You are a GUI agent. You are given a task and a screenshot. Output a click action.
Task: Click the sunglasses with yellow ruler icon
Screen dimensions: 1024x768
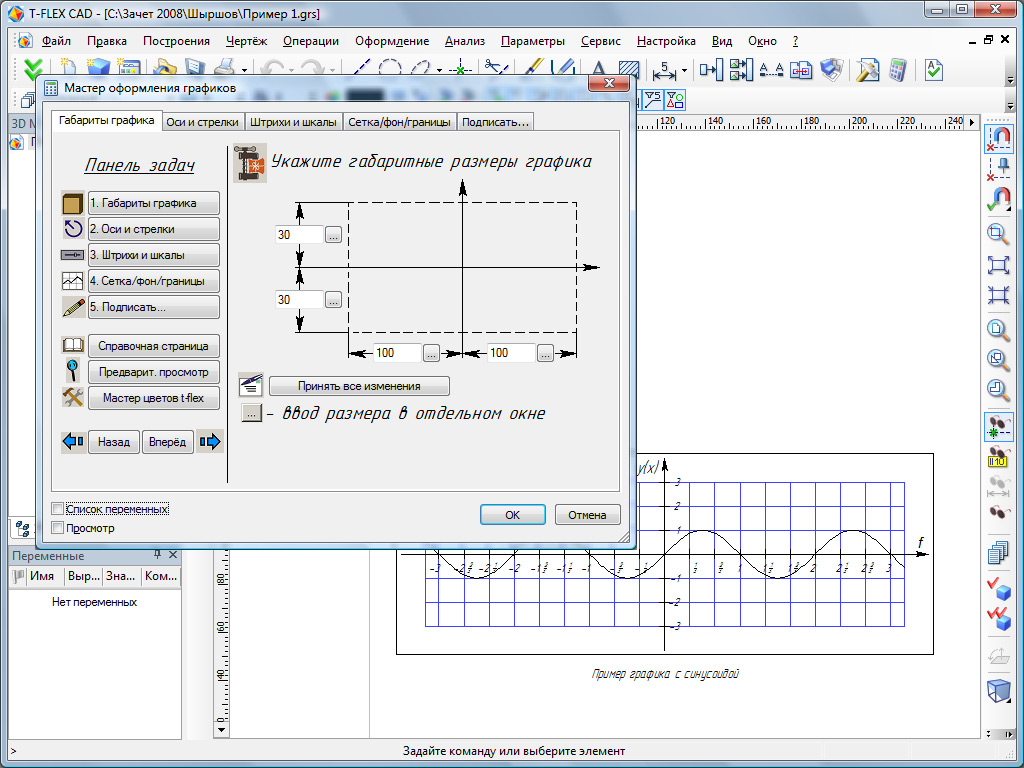[x=999, y=456]
